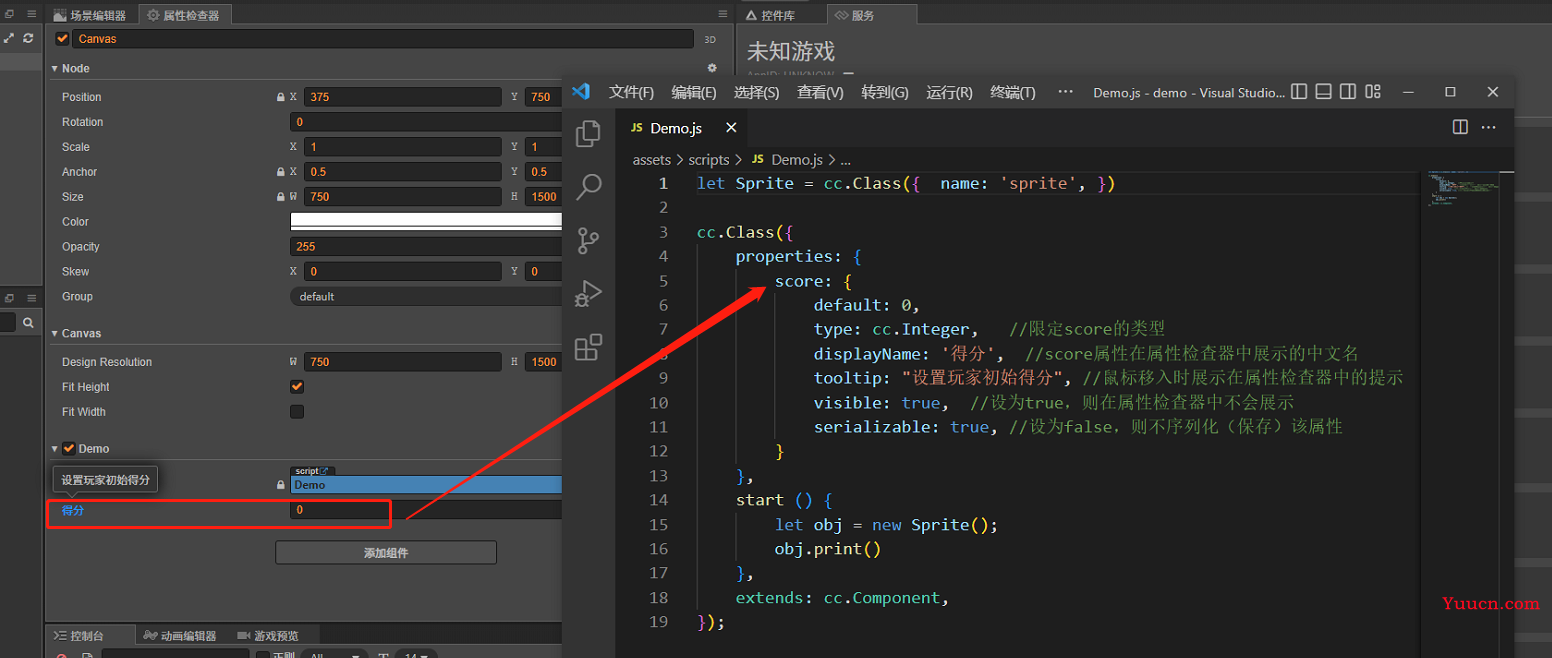Collapse the Demo component section
Image resolution: width=1552 pixels, height=658 pixels.
click(x=55, y=449)
